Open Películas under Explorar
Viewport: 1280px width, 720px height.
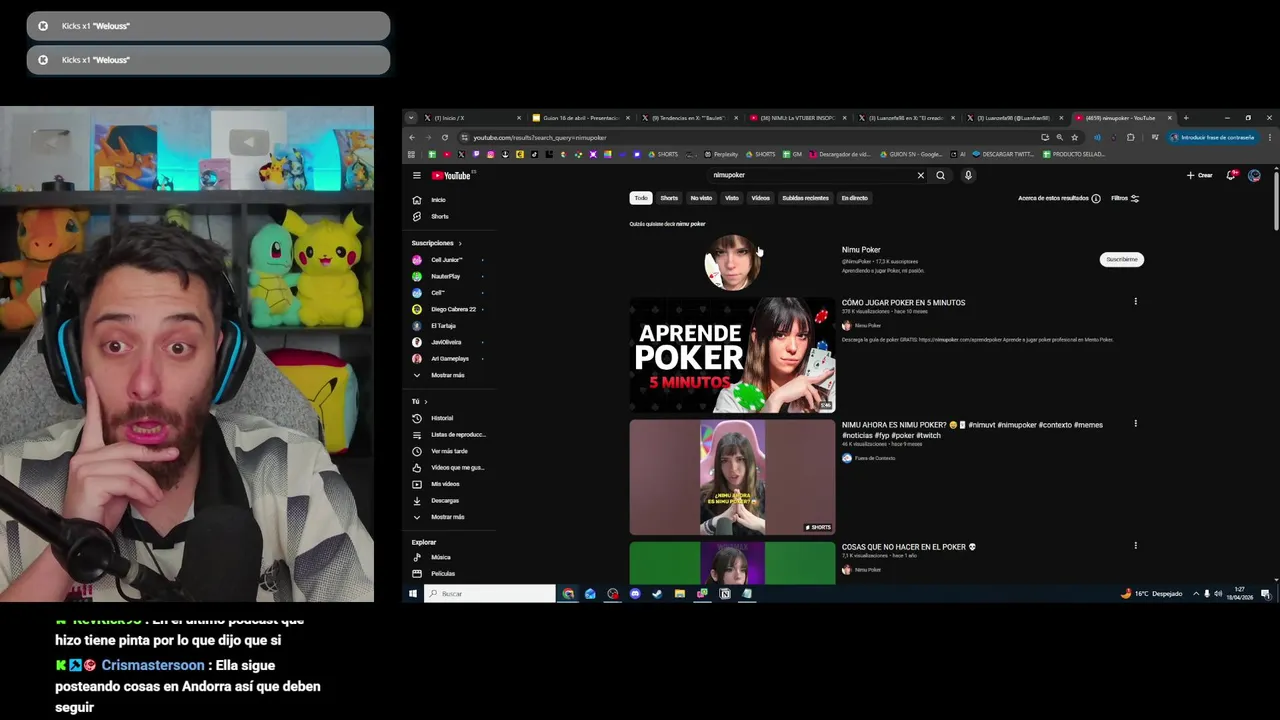tap(443, 573)
